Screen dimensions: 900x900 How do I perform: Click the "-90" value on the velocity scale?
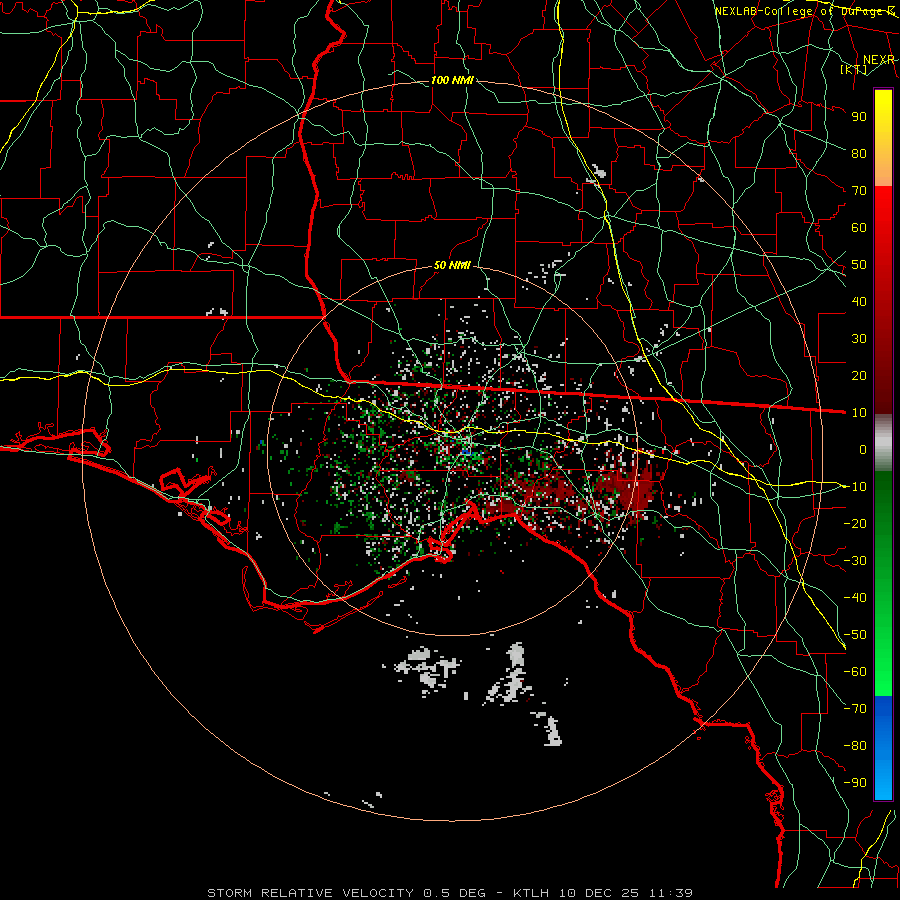855,783
